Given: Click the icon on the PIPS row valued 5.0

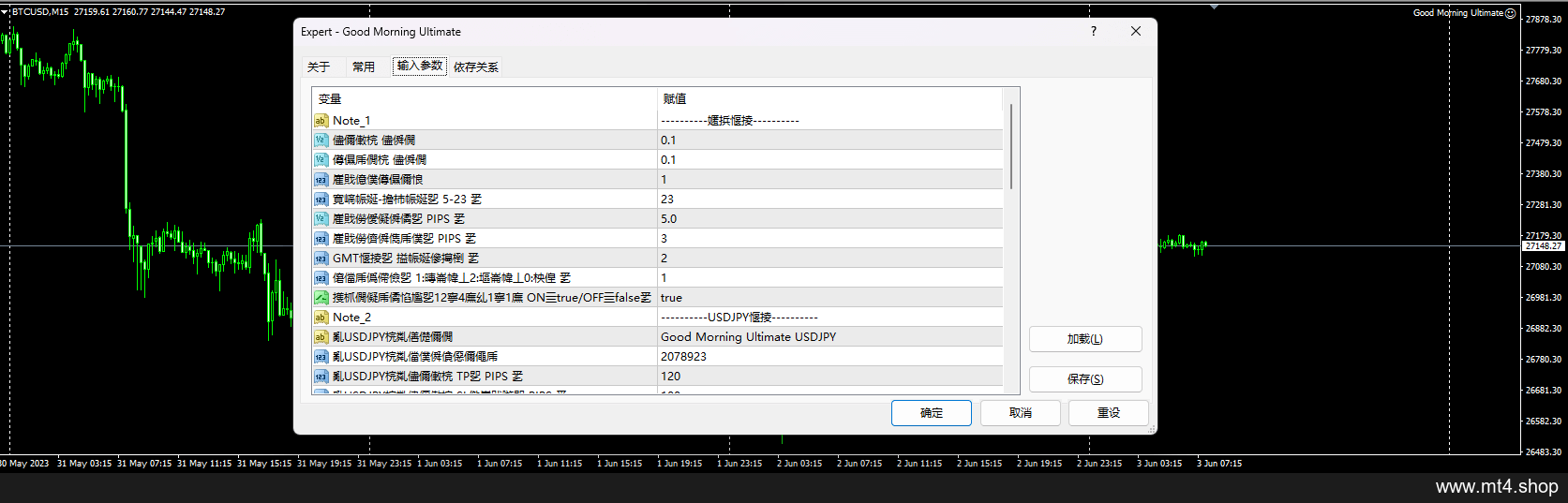Looking at the screenshot, I should point(321,218).
